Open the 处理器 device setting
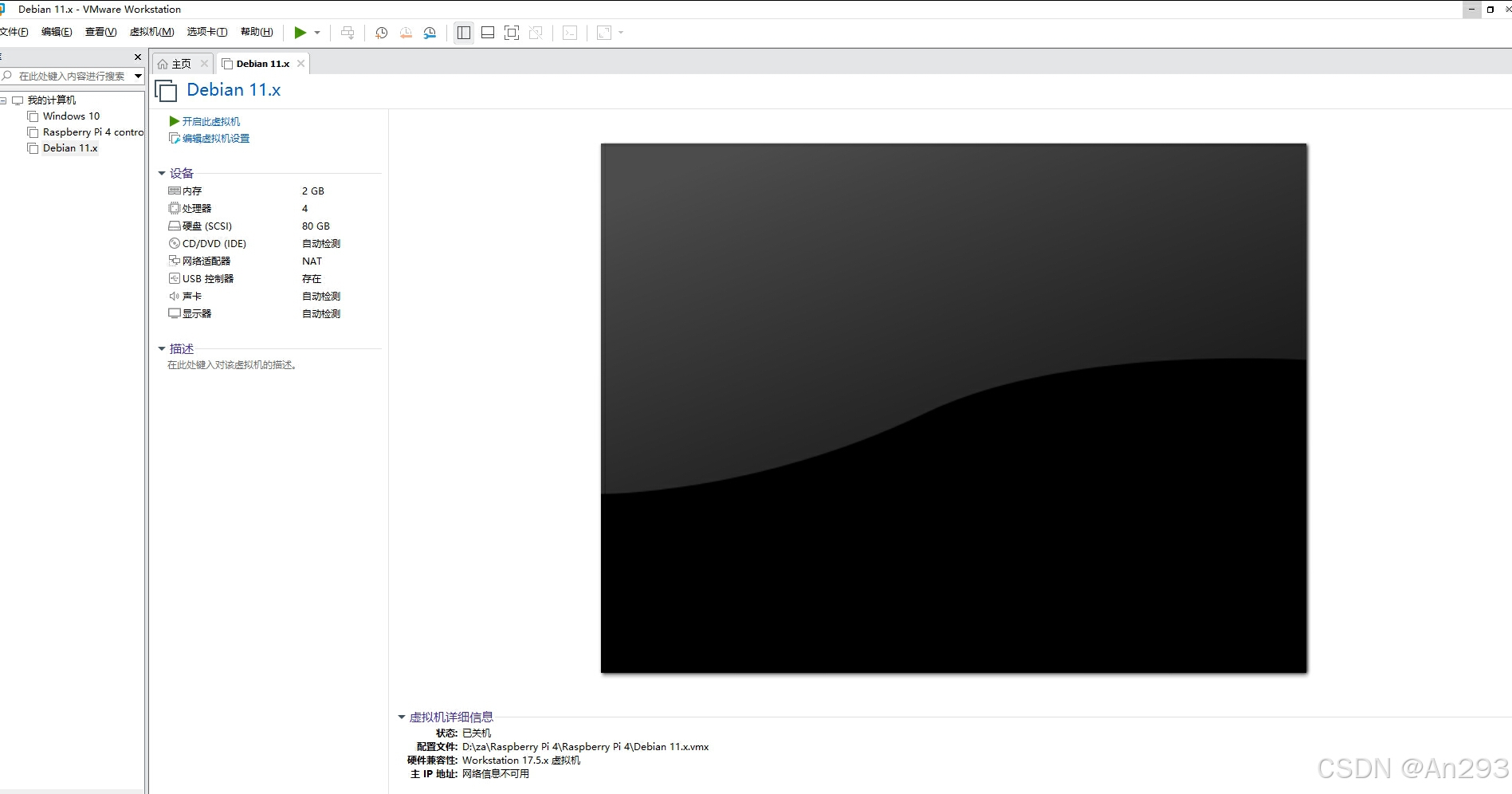The image size is (1512, 794). tap(197, 209)
